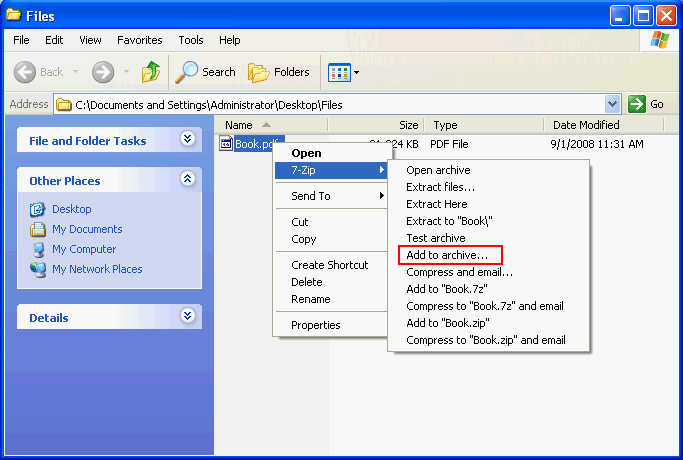Screen dimensions: 683x460
Task: Click the "9/1/2008 11:31 AM" date cell
Action: tap(597, 144)
